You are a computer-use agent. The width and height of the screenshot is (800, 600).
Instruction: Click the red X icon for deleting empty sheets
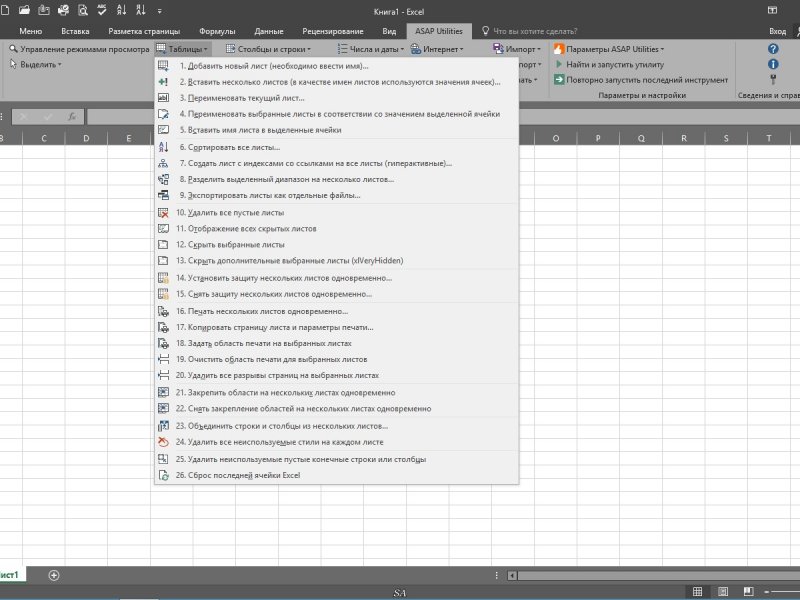click(163, 213)
